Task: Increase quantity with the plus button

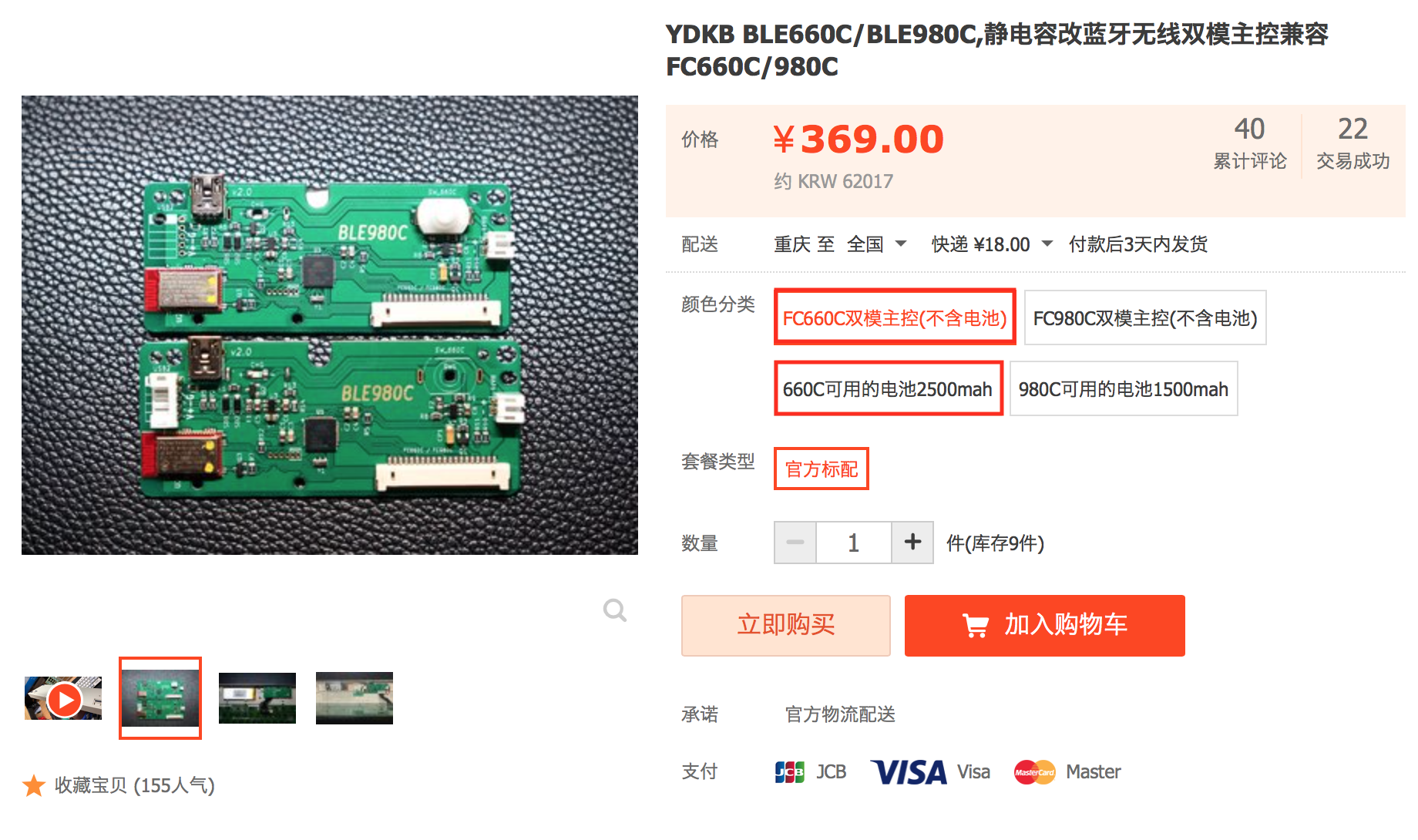Action: (x=912, y=543)
